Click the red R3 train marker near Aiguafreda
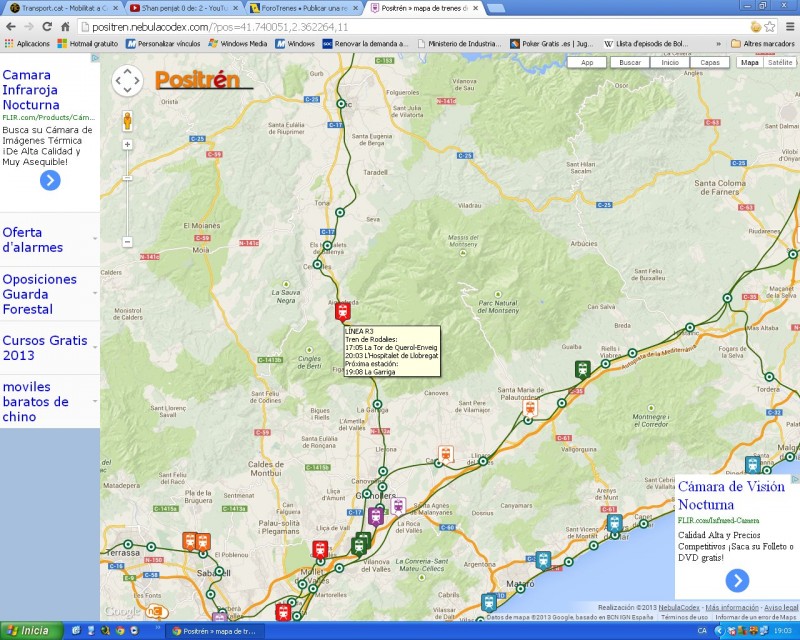Screen dimensions: 800x640 point(343,311)
